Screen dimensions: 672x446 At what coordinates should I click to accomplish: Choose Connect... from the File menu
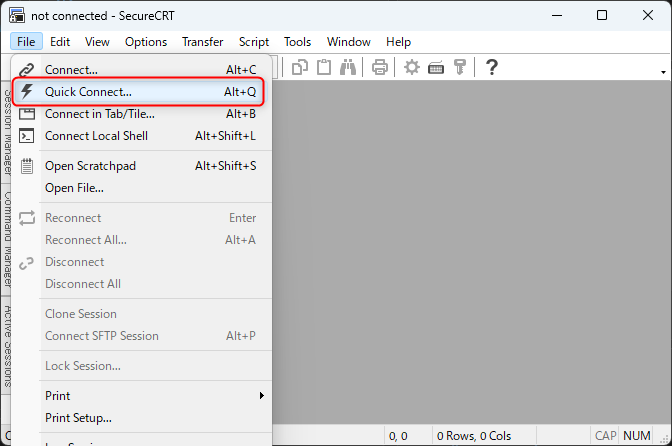(x=141, y=69)
